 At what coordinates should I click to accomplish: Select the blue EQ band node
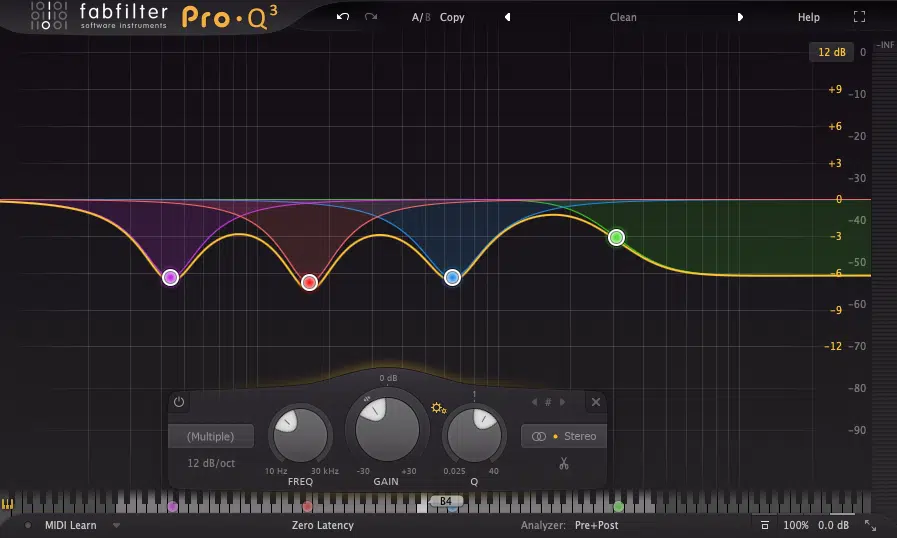(453, 278)
